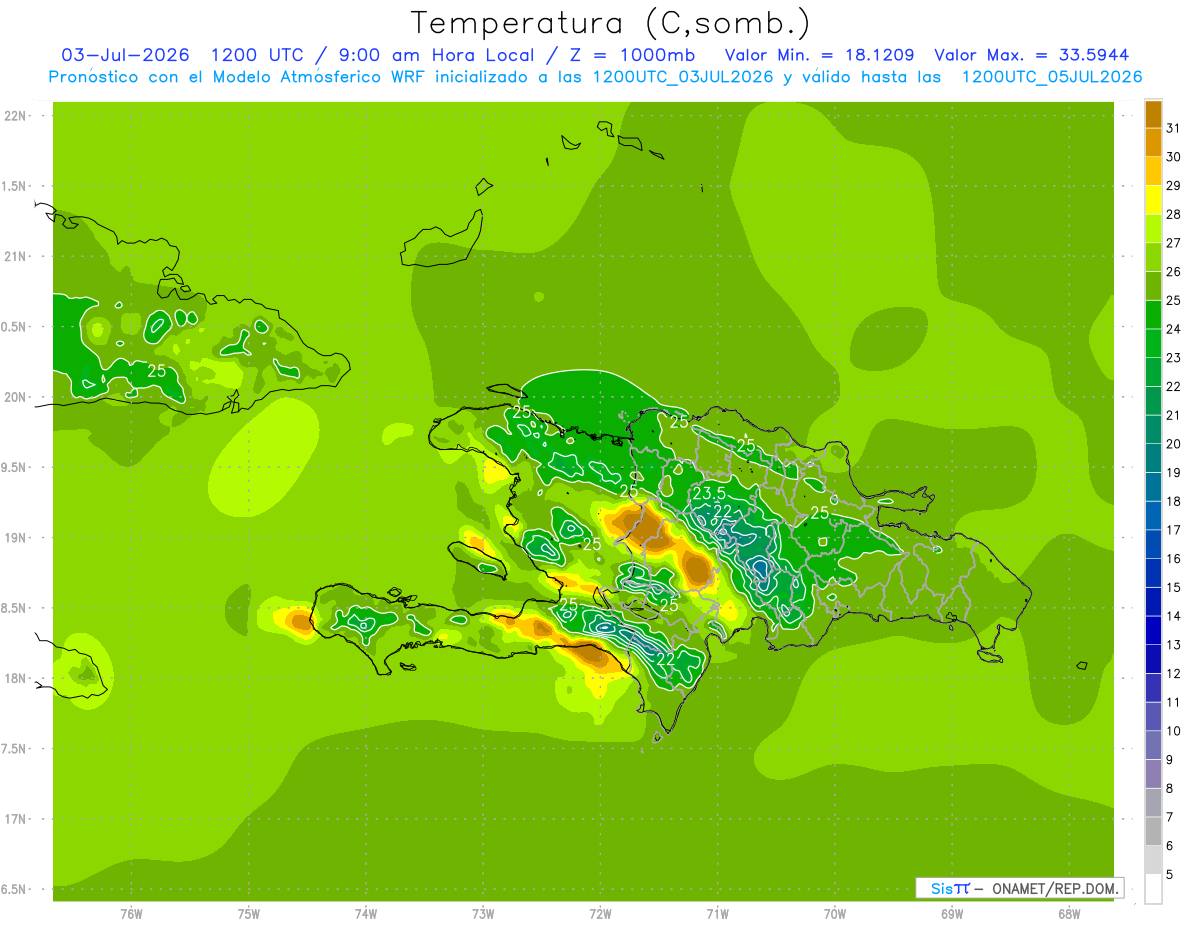1200x927 pixels.
Task: Click the ONAMET/REP.DOM. logo box
Action: 1019,888
